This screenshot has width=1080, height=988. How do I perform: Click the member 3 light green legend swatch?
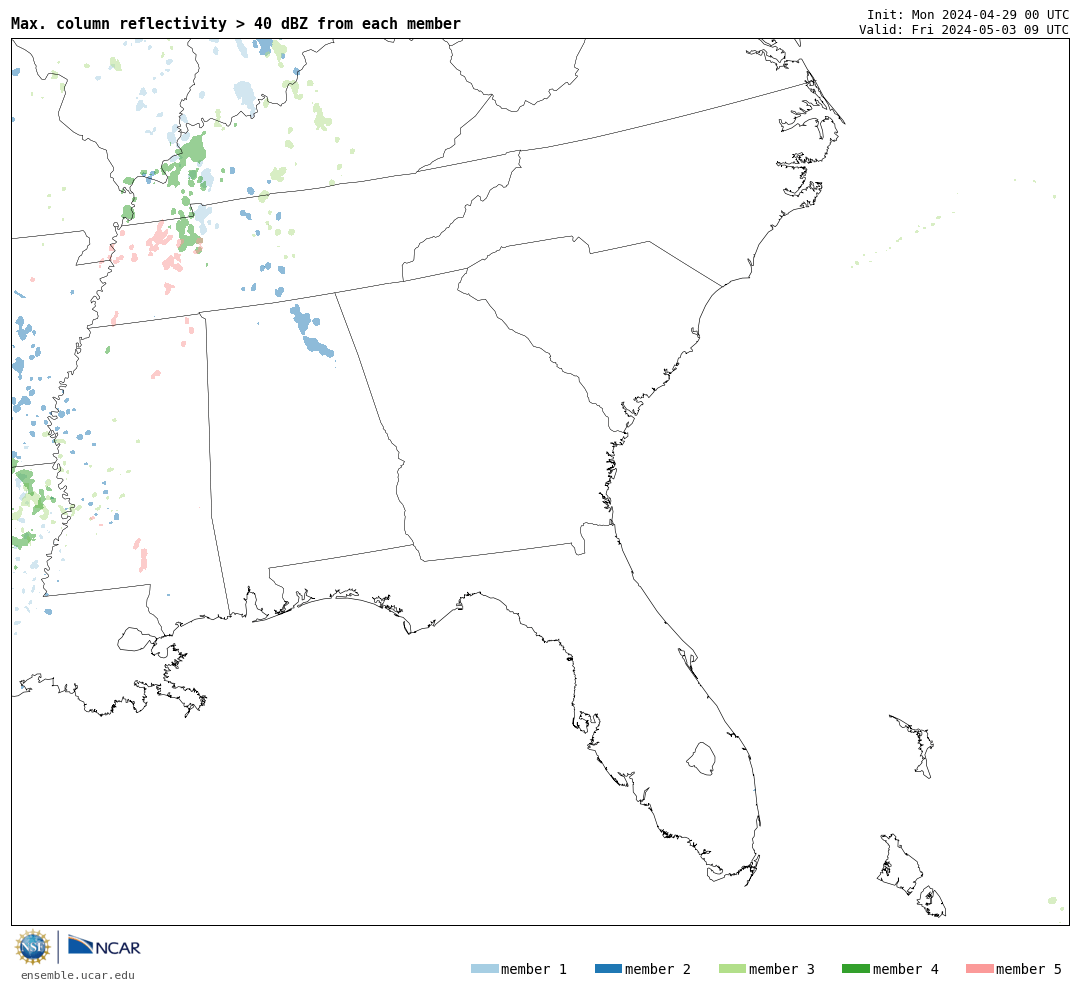pyautogui.click(x=732, y=969)
